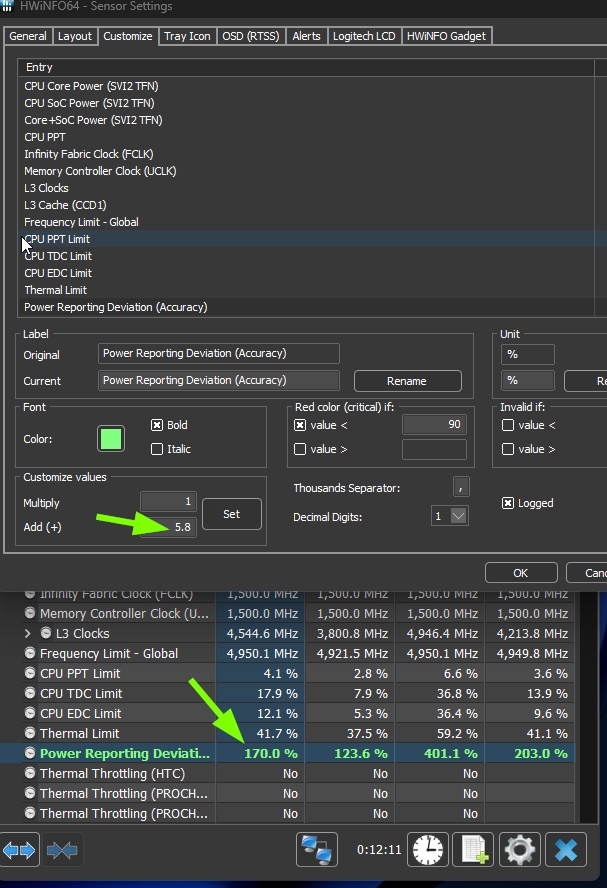Image resolution: width=607 pixels, height=888 pixels.
Task: Enable the Italic font checkbox
Action: point(157,449)
